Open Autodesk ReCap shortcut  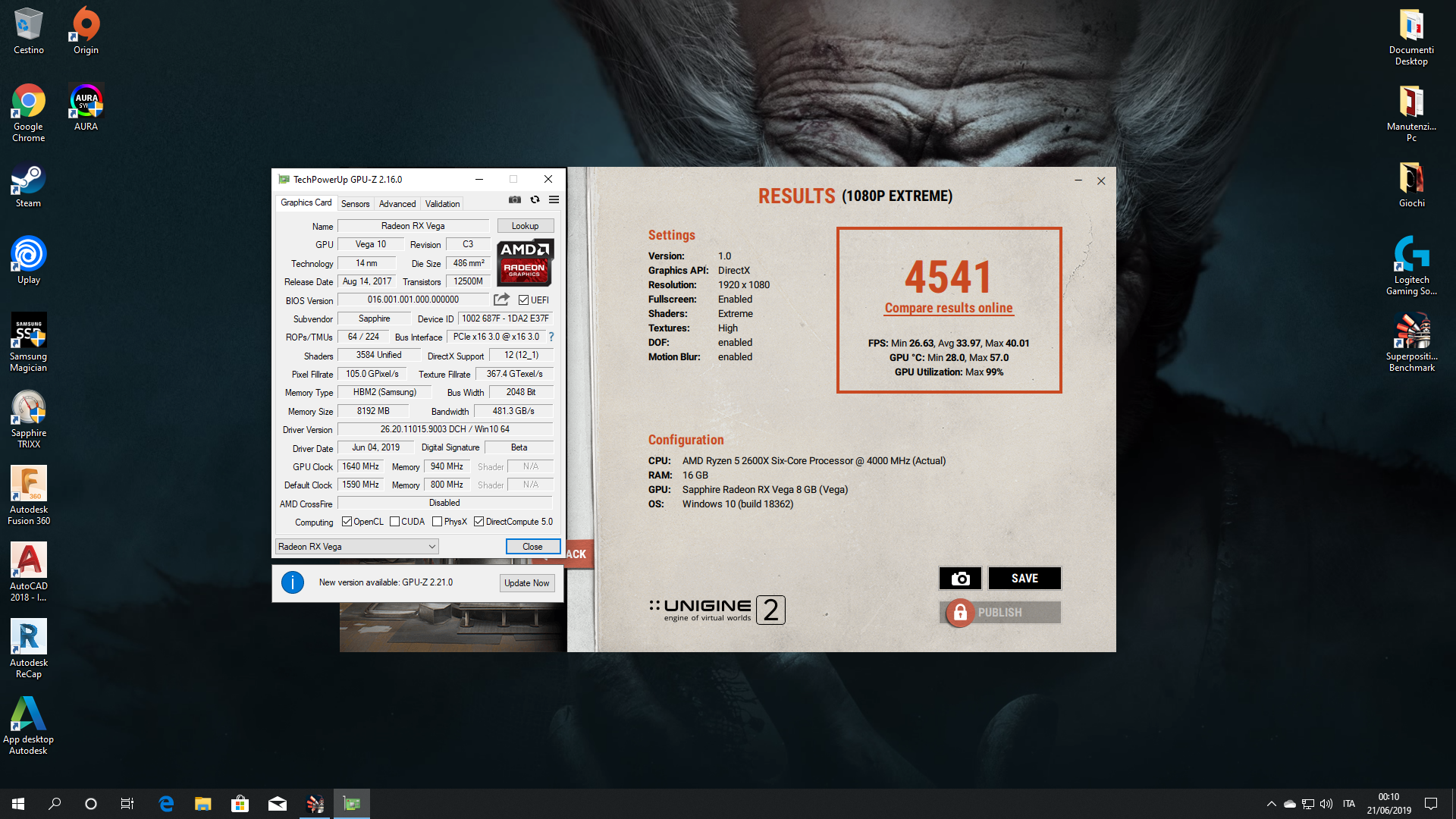tap(29, 649)
